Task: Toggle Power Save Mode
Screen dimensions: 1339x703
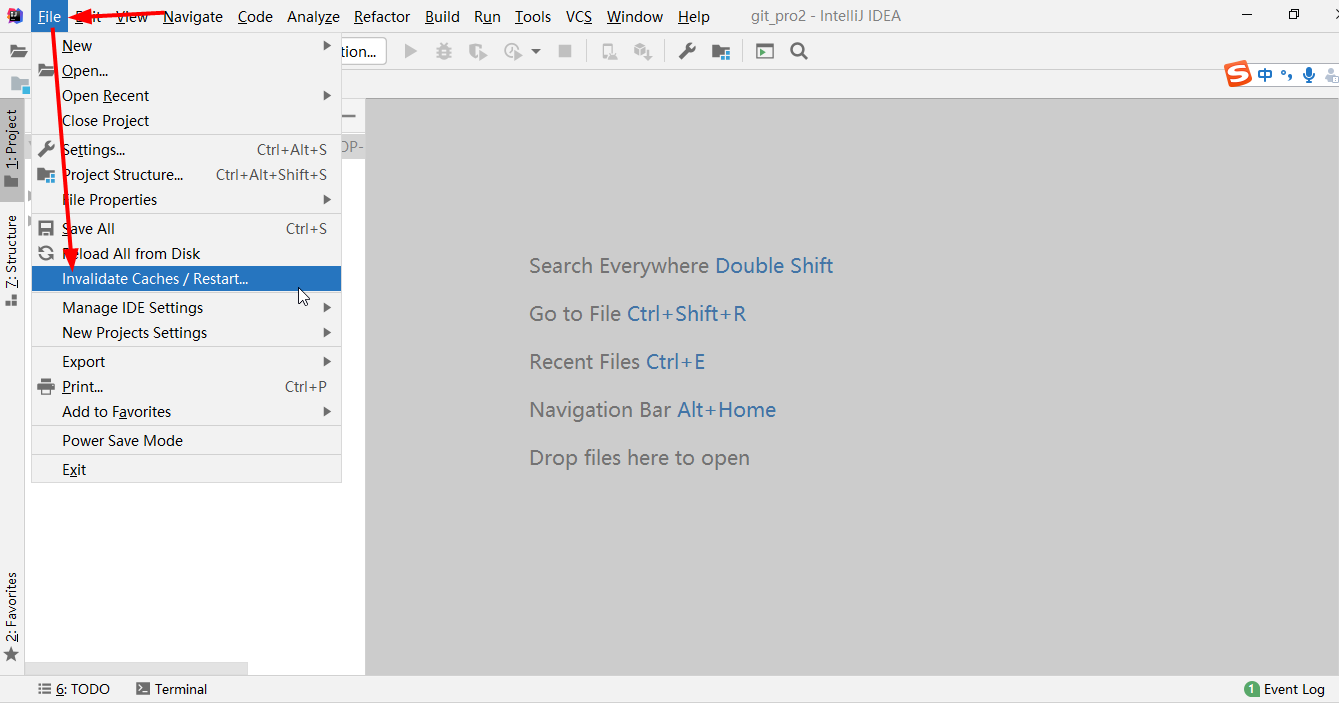Action: [186, 441]
